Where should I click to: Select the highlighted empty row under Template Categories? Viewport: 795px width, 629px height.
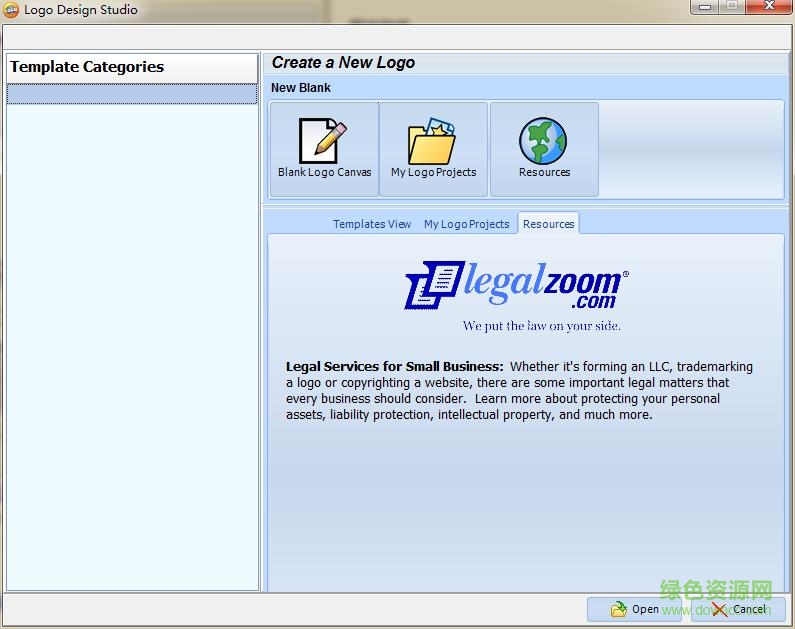click(132, 94)
